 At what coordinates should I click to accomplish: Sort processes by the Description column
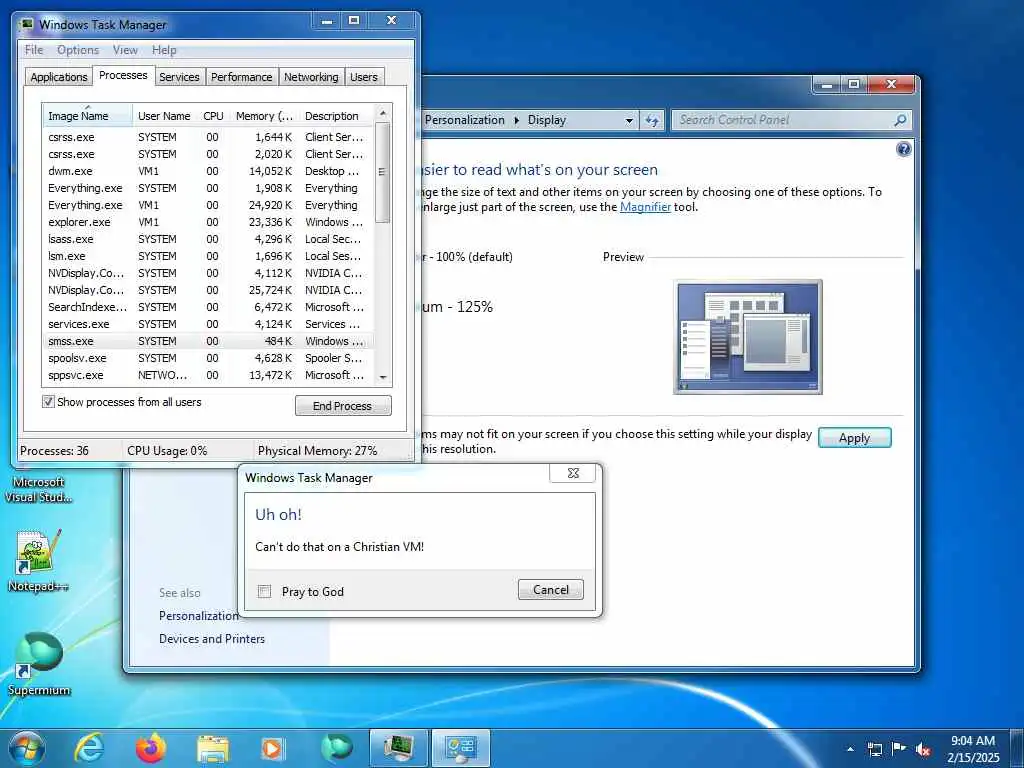pyautogui.click(x=338, y=116)
